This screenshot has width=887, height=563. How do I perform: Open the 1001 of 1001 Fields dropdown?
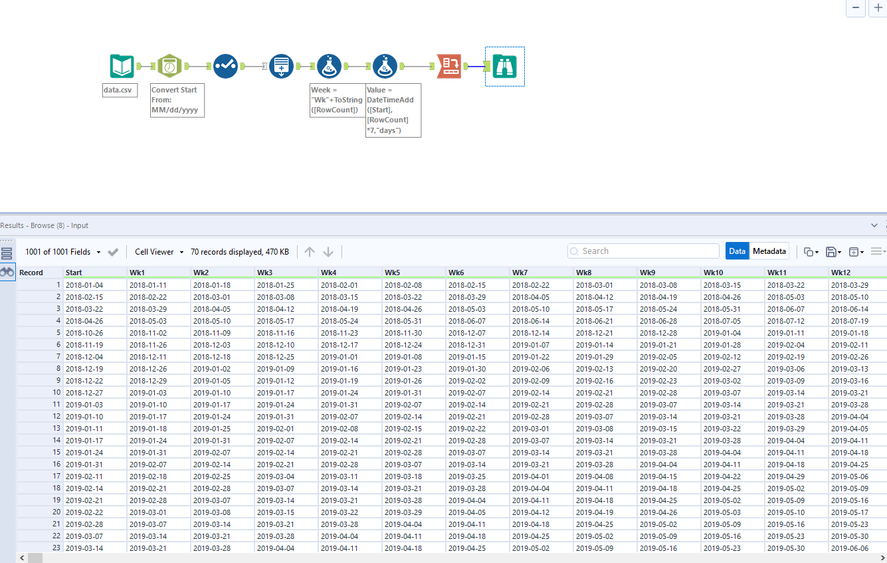coord(63,252)
